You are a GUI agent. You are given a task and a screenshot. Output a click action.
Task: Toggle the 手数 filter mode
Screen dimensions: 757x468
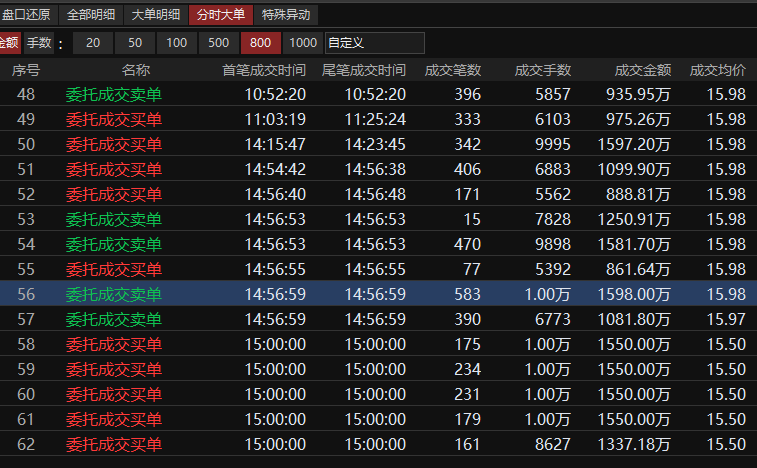tap(39, 43)
